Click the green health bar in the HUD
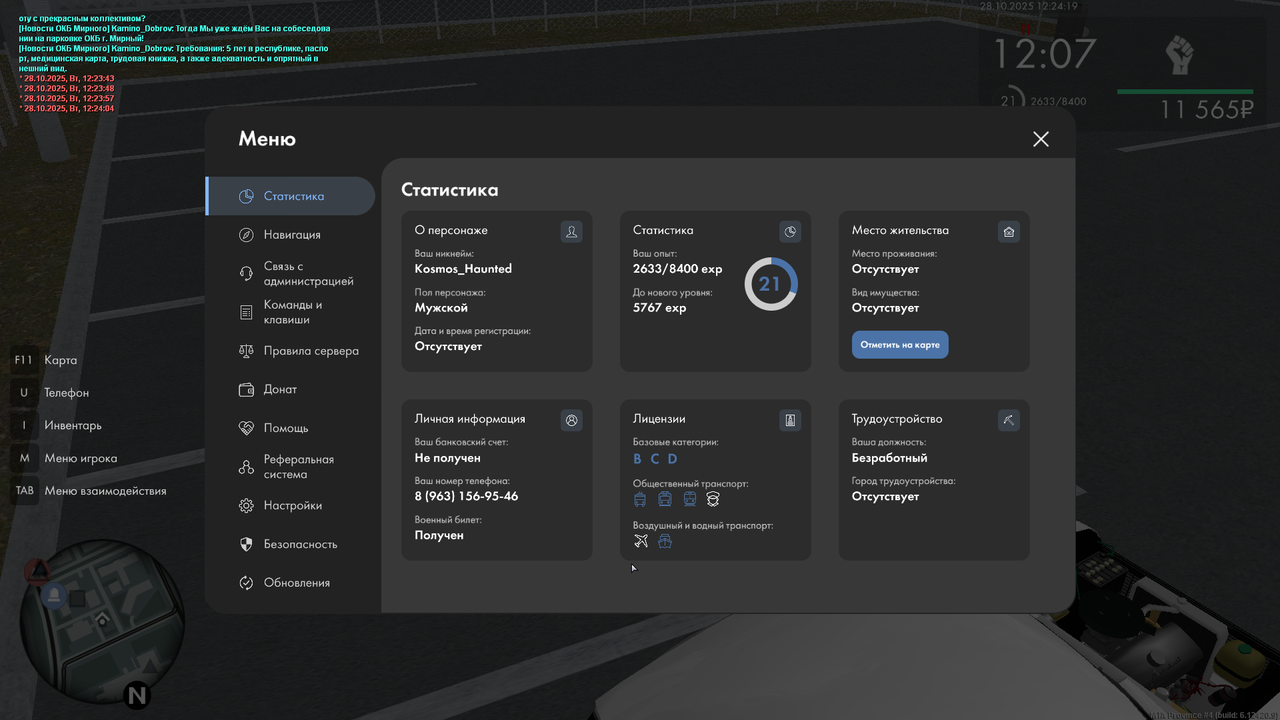Screen dimensions: 1280x720 click(x=1185, y=92)
